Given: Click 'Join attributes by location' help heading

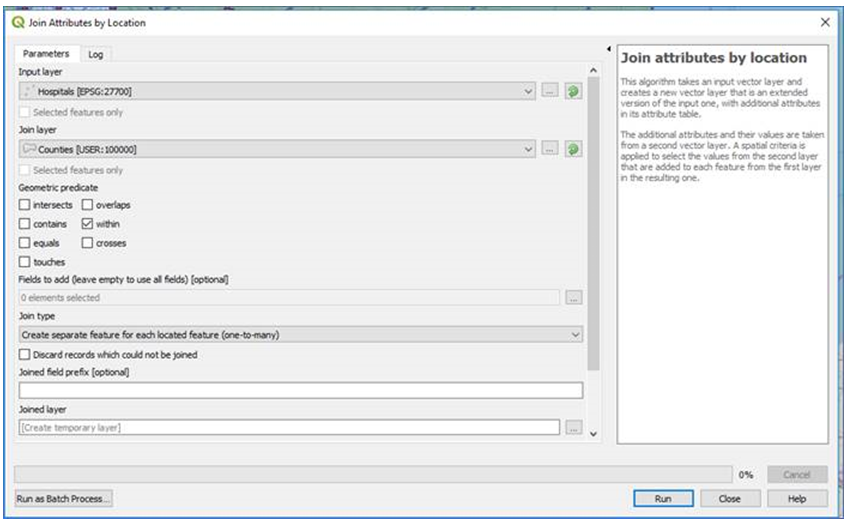Looking at the screenshot, I should [714, 58].
